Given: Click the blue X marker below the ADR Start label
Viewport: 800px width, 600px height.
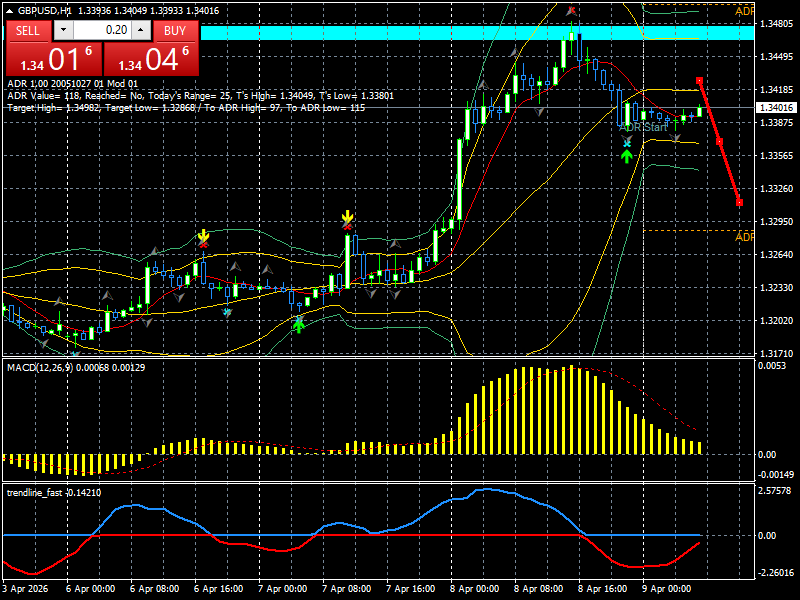Looking at the screenshot, I should point(627,142).
